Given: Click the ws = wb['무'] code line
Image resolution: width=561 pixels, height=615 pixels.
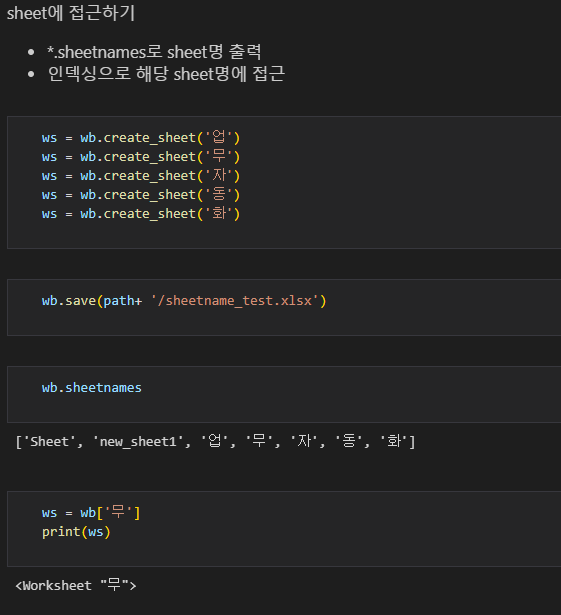Looking at the screenshot, I should [x=91, y=513].
